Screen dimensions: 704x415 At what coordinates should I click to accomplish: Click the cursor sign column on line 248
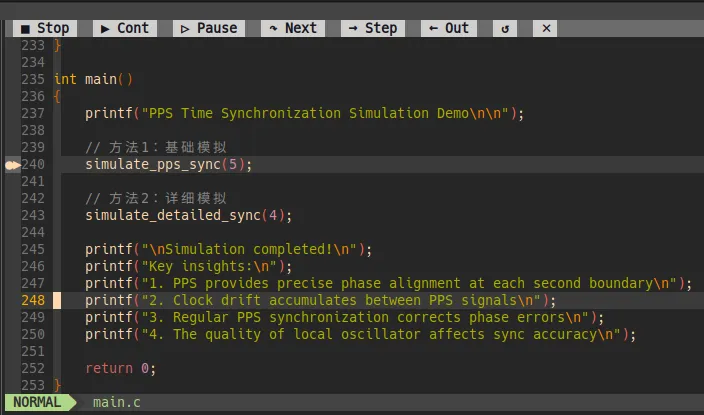pos(57,300)
